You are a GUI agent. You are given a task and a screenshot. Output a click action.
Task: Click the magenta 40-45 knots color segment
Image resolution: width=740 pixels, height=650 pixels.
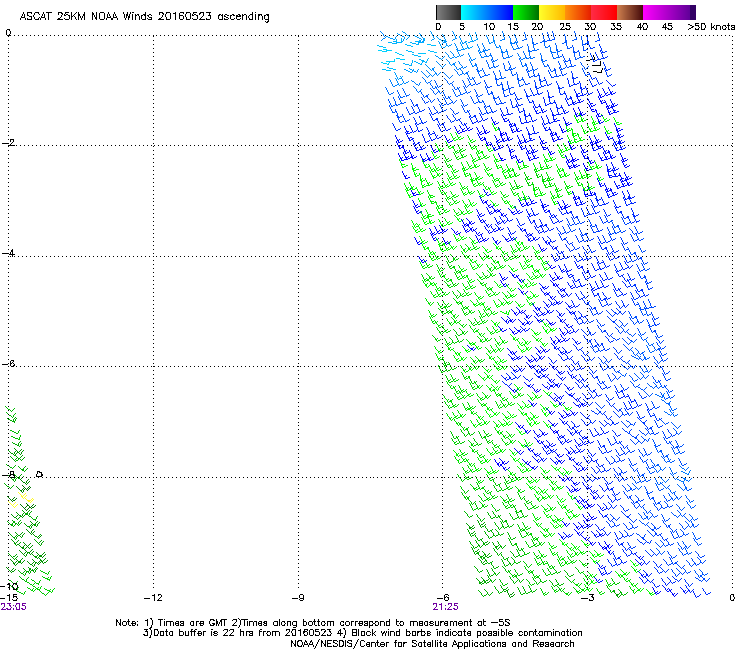click(656, 12)
